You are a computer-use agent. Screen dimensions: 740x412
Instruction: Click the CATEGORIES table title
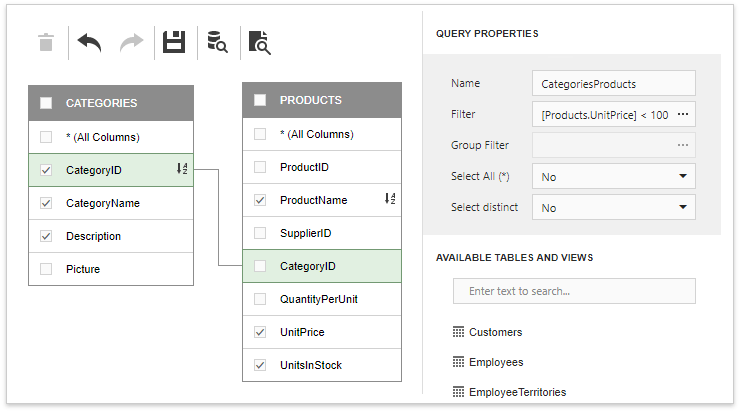pyautogui.click(x=101, y=103)
